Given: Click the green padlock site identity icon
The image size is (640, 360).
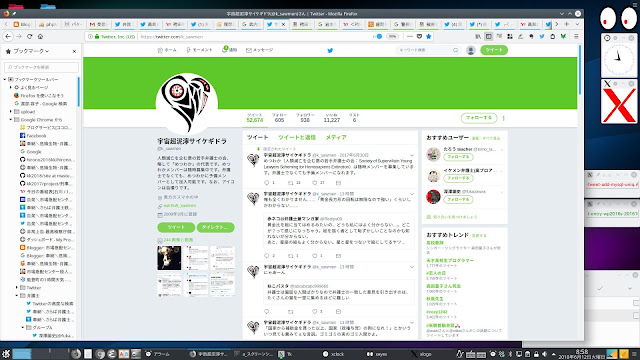Looking at the screenshot, I should [x=97, y=36].
